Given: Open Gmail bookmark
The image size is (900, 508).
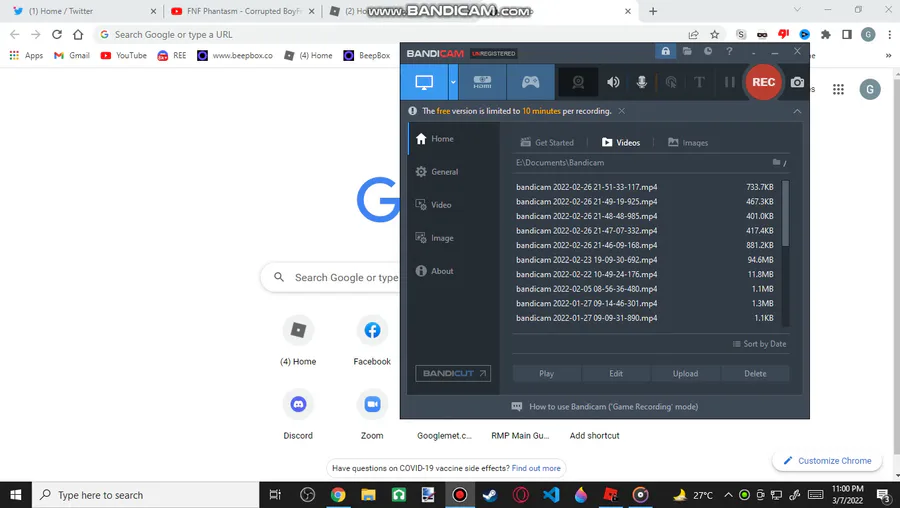Looking at the screenshot, I should coord(72,55).
